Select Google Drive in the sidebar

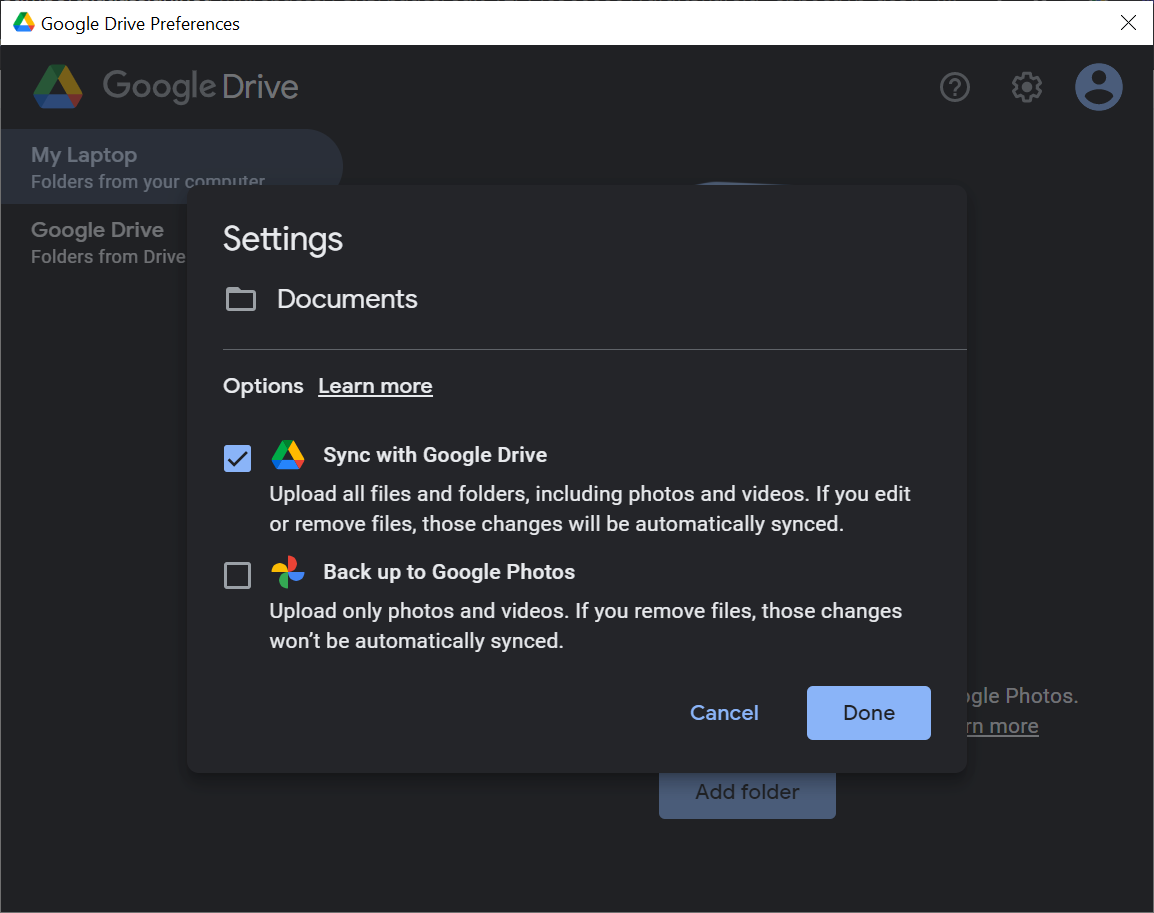pos(96,242)
